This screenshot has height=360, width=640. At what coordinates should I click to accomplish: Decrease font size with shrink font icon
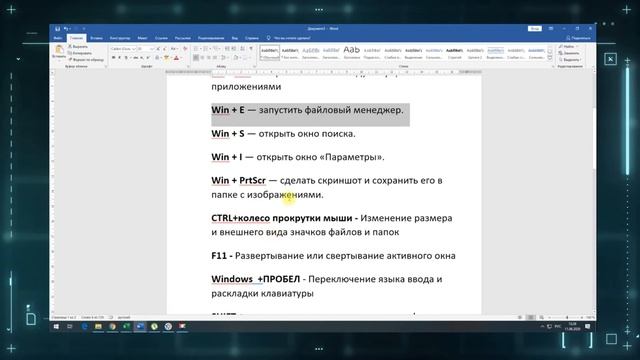(164, 49)
